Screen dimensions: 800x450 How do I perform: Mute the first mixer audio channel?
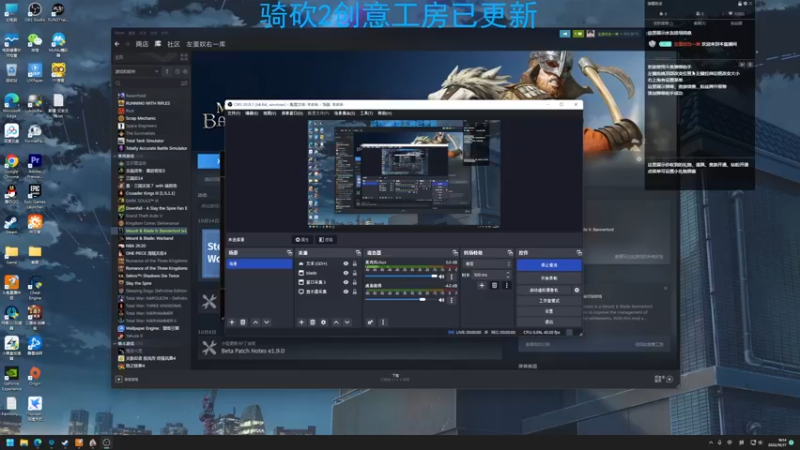click(x=441, y=277)
